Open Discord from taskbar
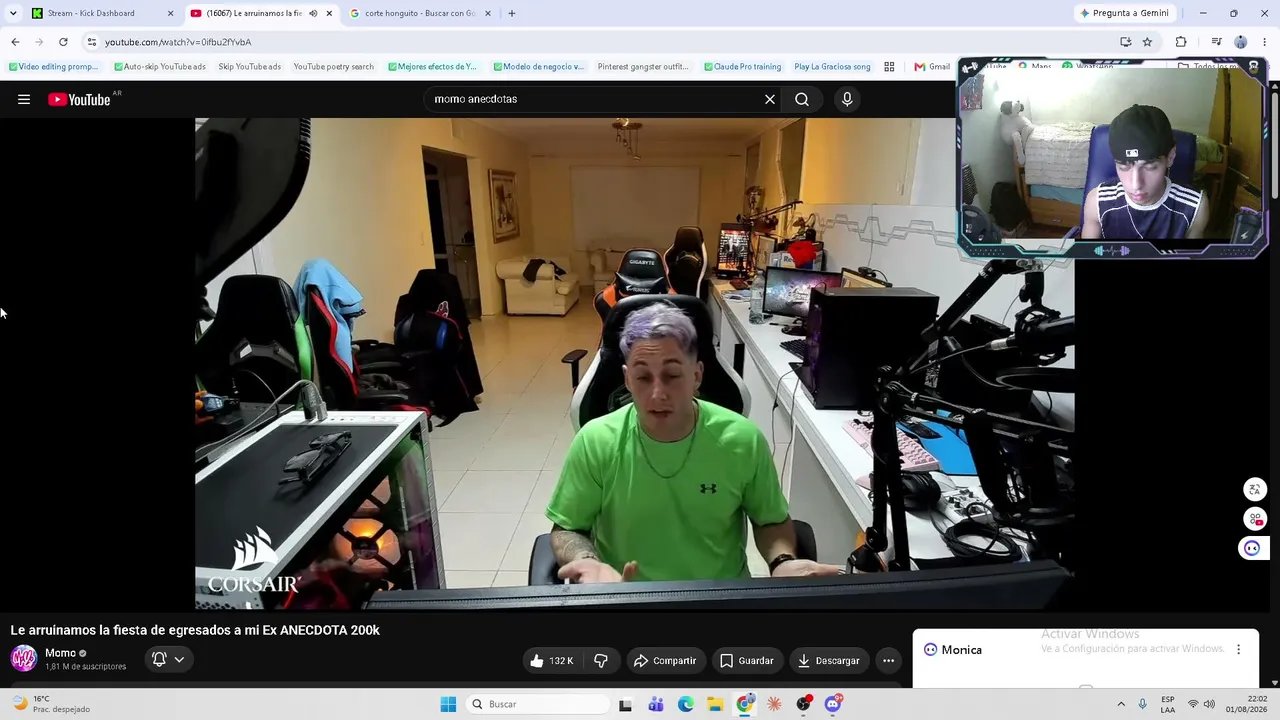The height and width of the screenshot is (720, 1280). point(833,704)
